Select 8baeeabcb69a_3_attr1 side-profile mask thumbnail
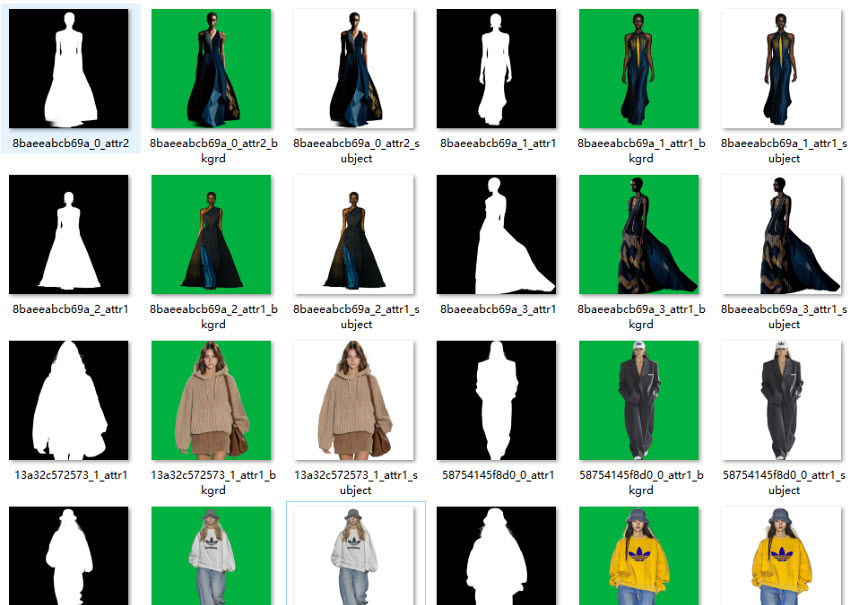 [497, 234]
